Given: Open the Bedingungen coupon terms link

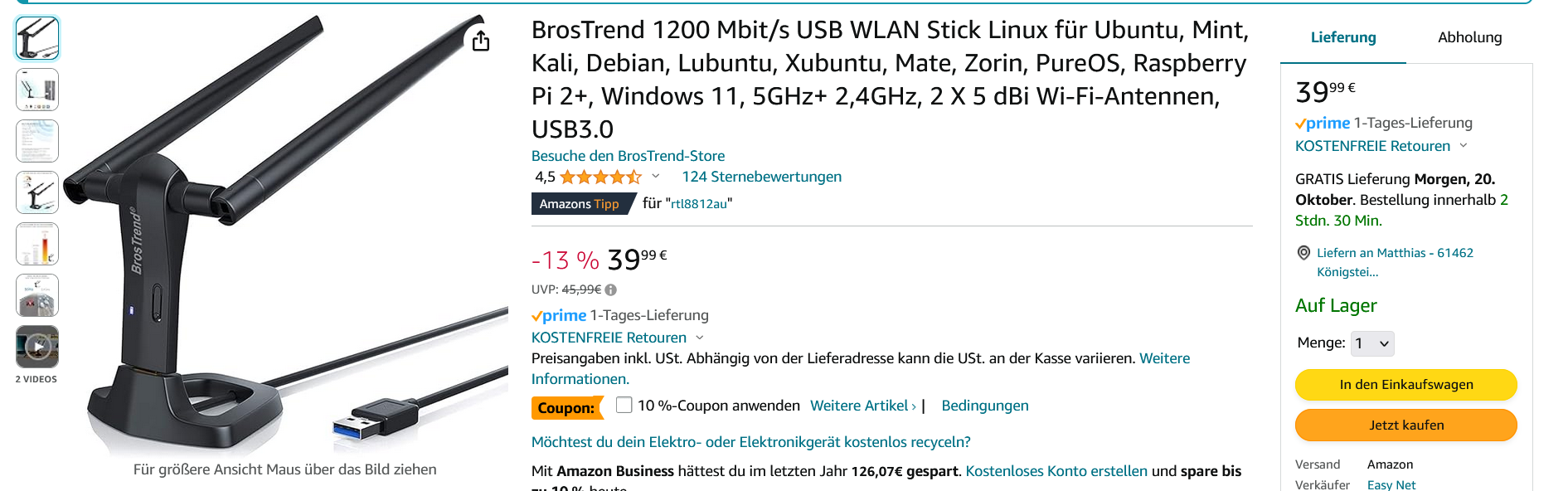Looking at the screenshot, I should click(x=985, y=406).
